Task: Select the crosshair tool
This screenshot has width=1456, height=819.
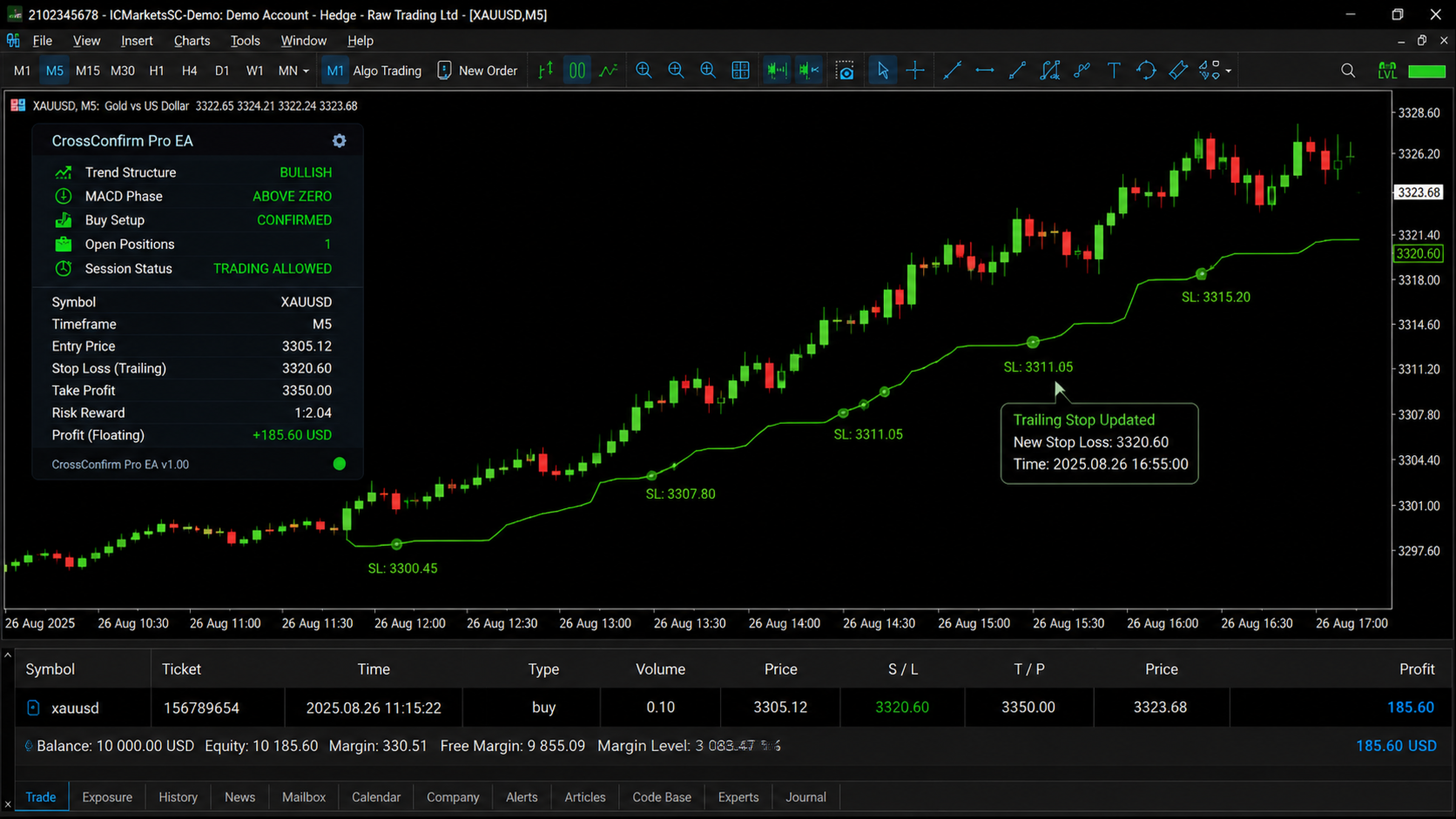Action: coord(915,70)
